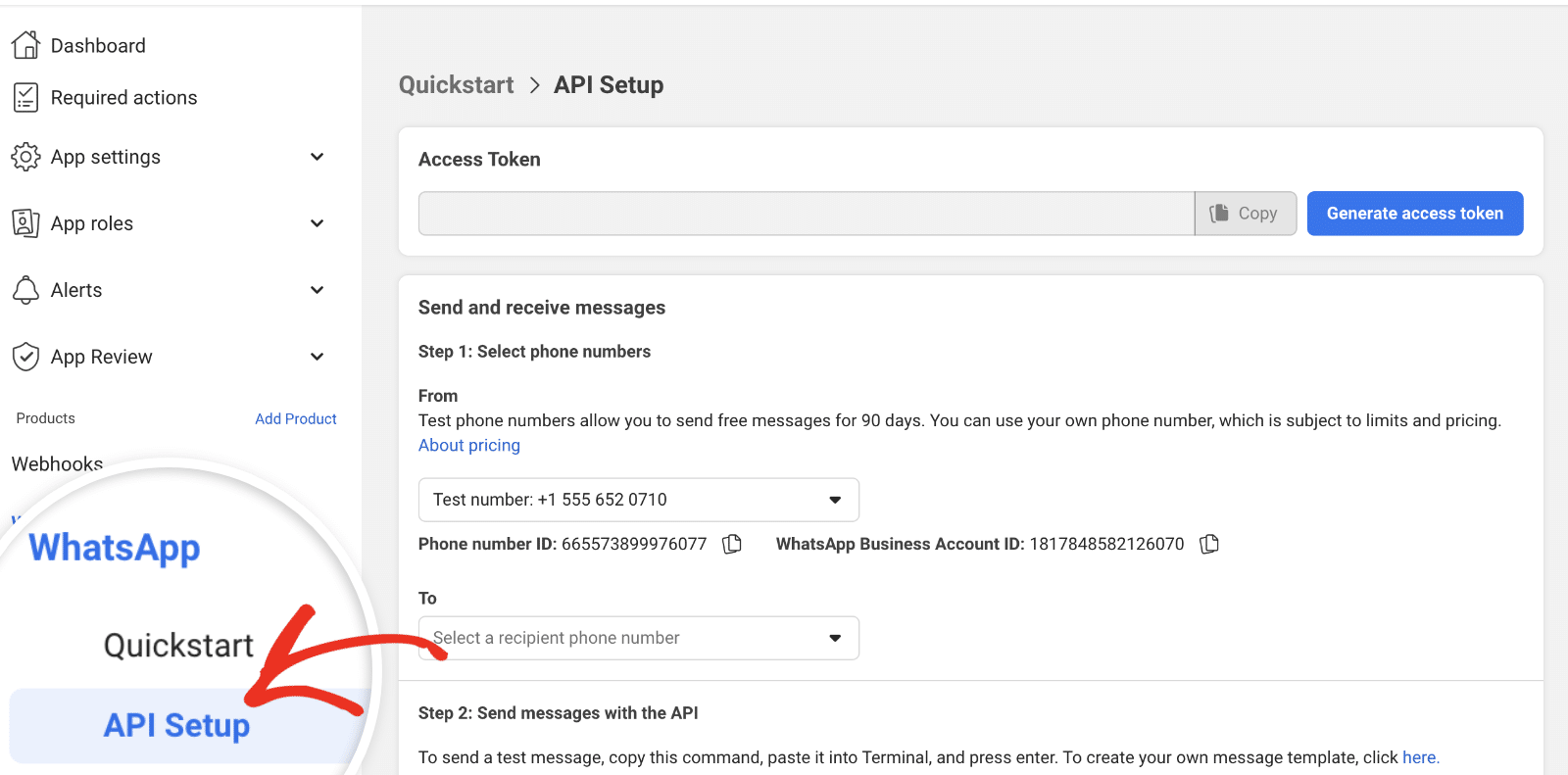Click the Add Product link
The height and width of the screenshot is (775, 1568).
point(296,418)
